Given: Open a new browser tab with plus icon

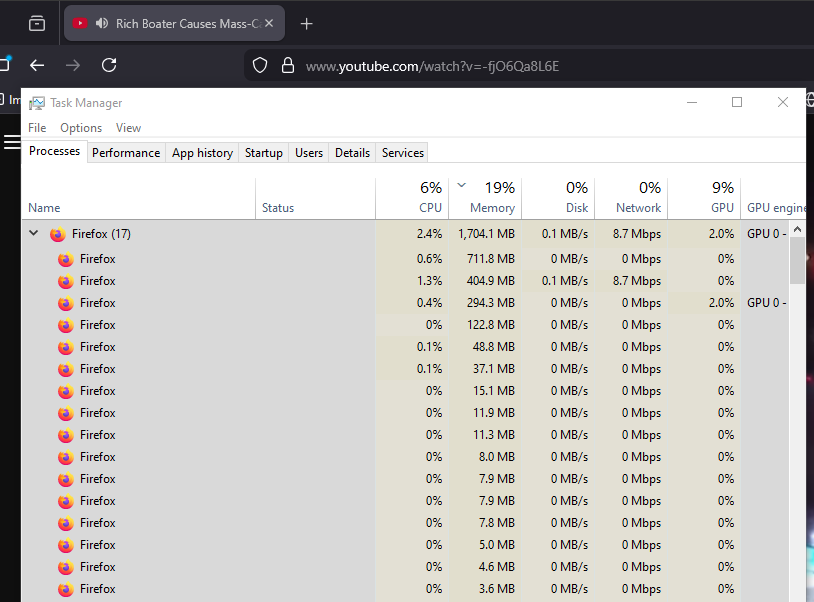Looking at the screenshot, I should point(307,24).
